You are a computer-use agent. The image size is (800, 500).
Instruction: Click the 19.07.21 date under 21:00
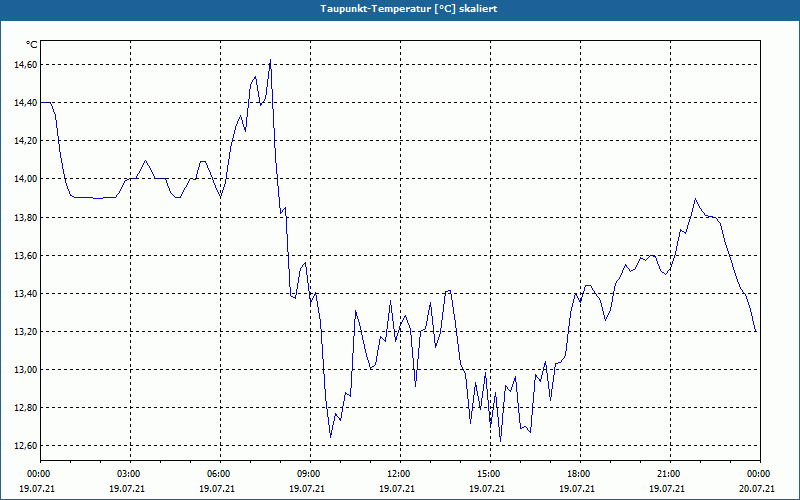click(666, 489)
